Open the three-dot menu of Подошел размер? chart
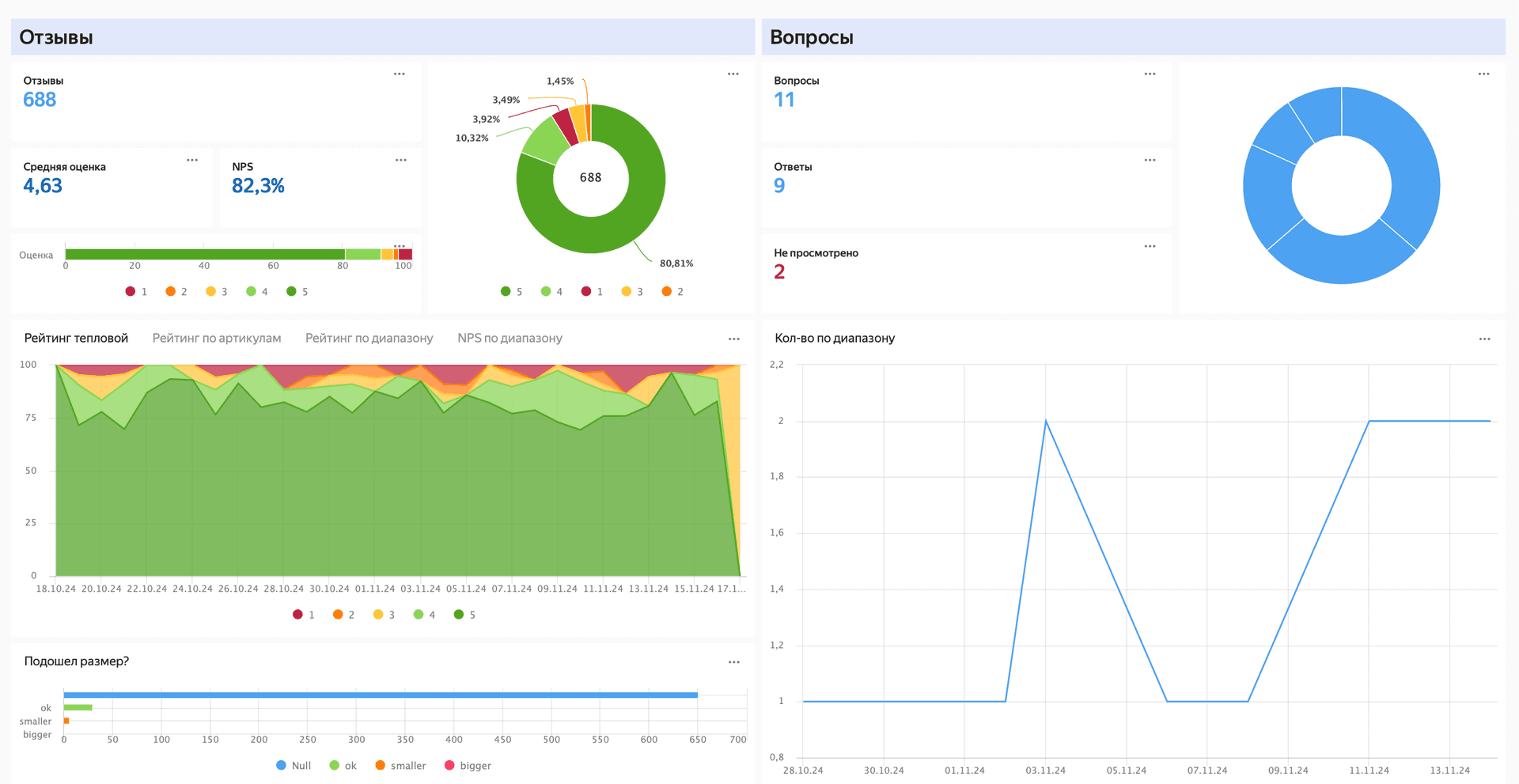This screenshot has width=1519, height=784. tap(734, 662)
